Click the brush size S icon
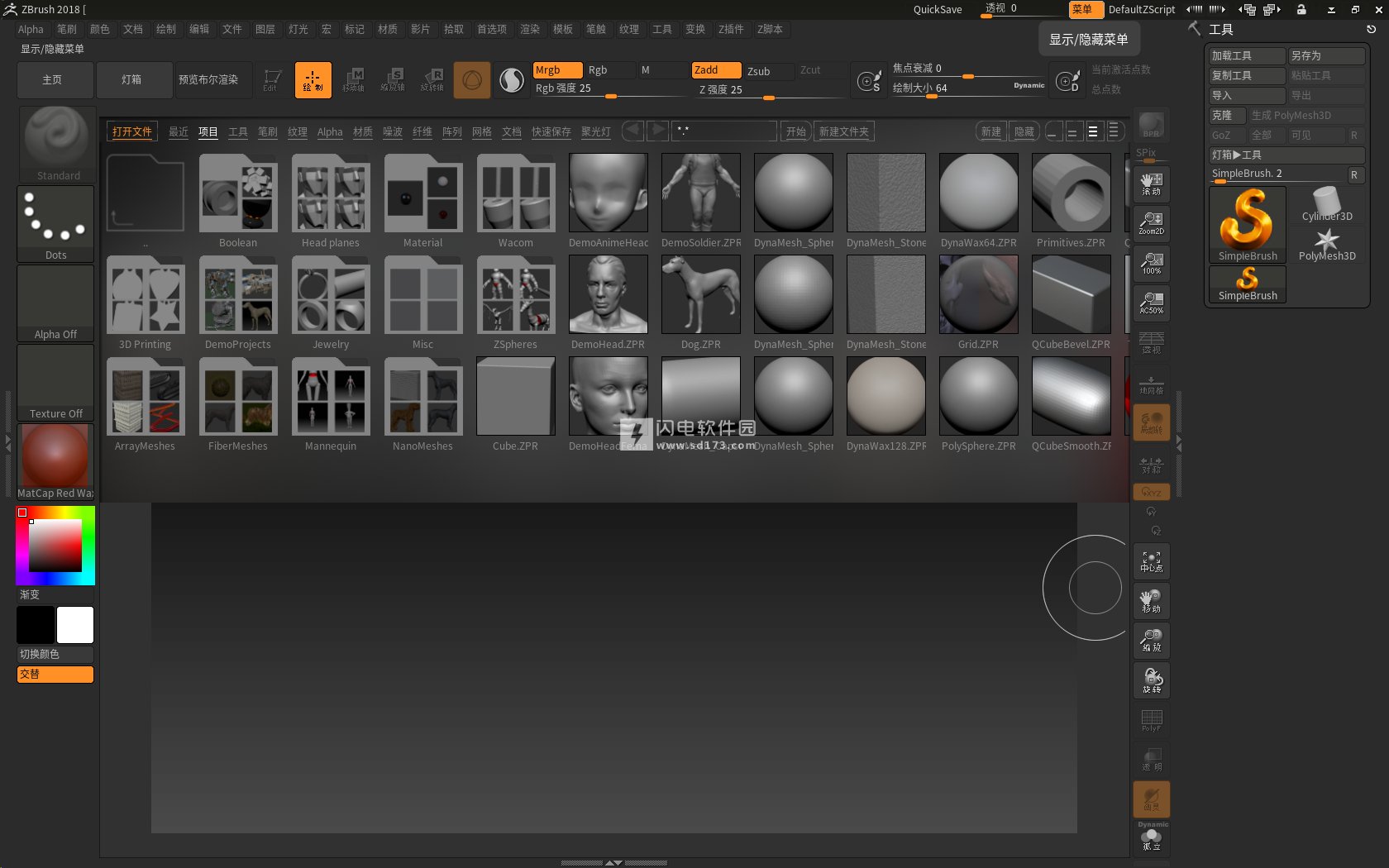 869,81
